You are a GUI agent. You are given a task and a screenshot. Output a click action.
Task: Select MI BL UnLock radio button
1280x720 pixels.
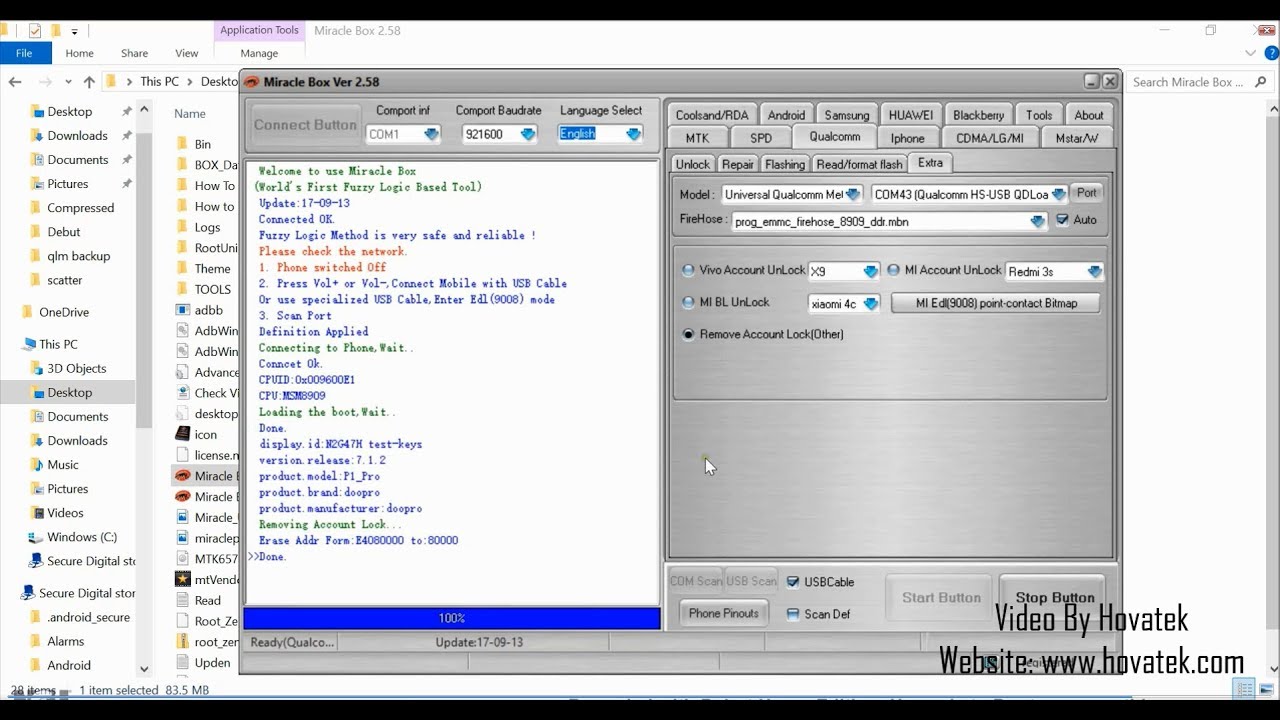coord(688,302)
